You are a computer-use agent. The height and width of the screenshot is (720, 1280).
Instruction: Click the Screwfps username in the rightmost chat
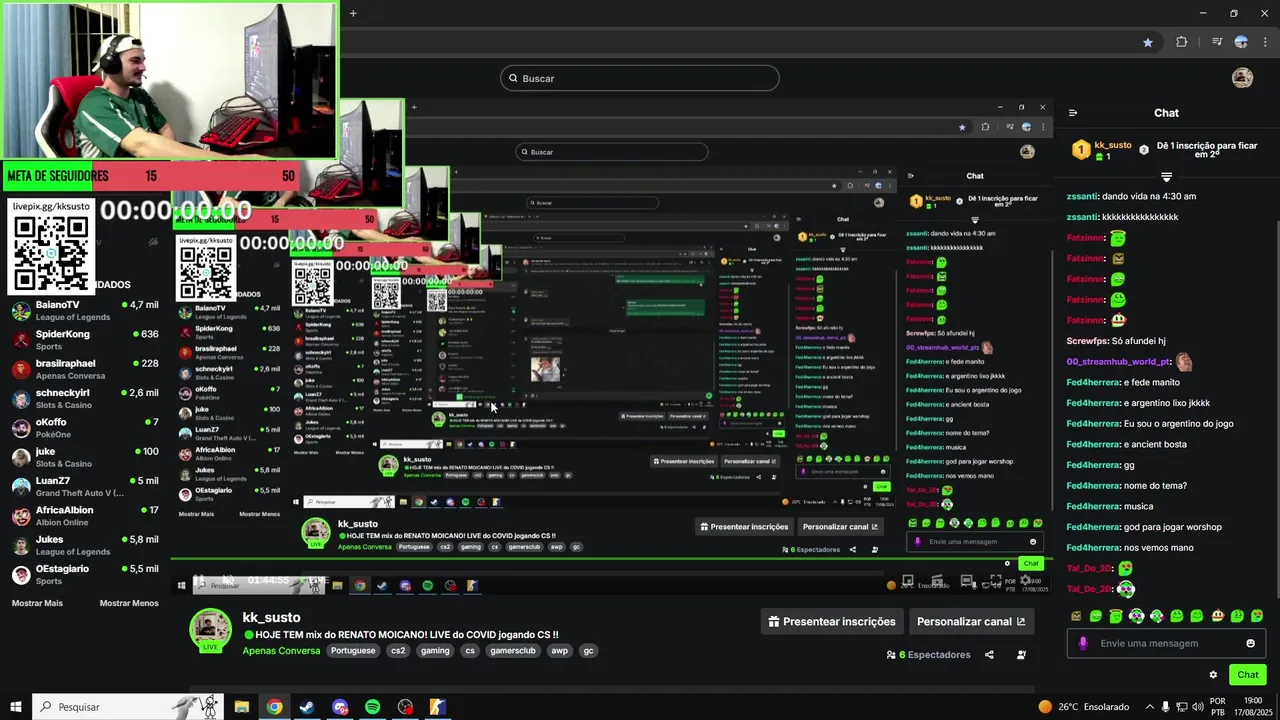[1087, 341]
